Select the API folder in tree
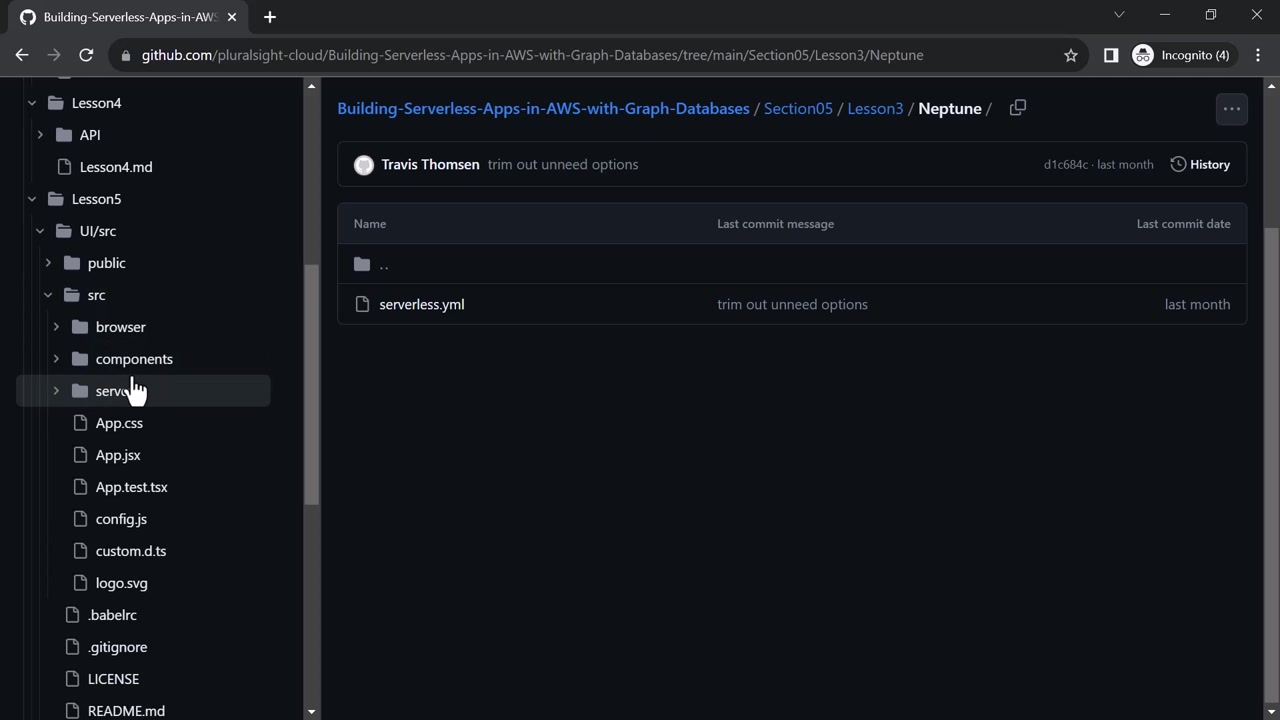This screenshot has height=720, width=1280. (x=90, y=135)
